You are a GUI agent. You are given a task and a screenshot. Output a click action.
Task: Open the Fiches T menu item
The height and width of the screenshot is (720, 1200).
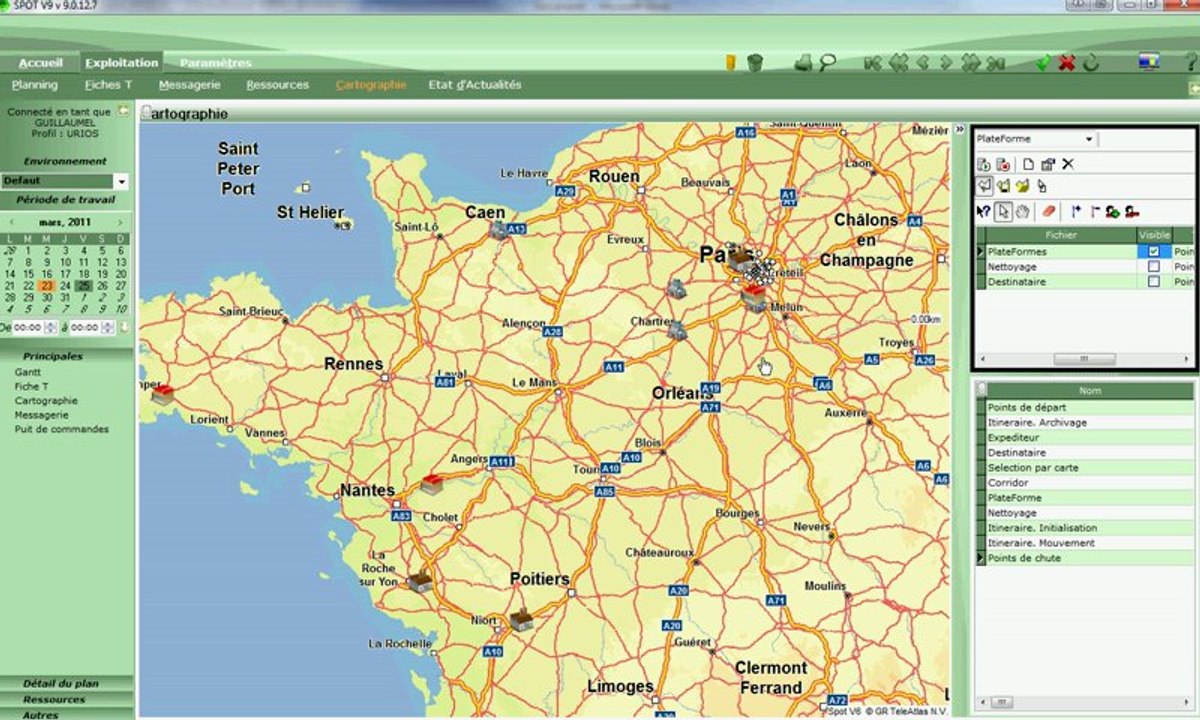108,85
